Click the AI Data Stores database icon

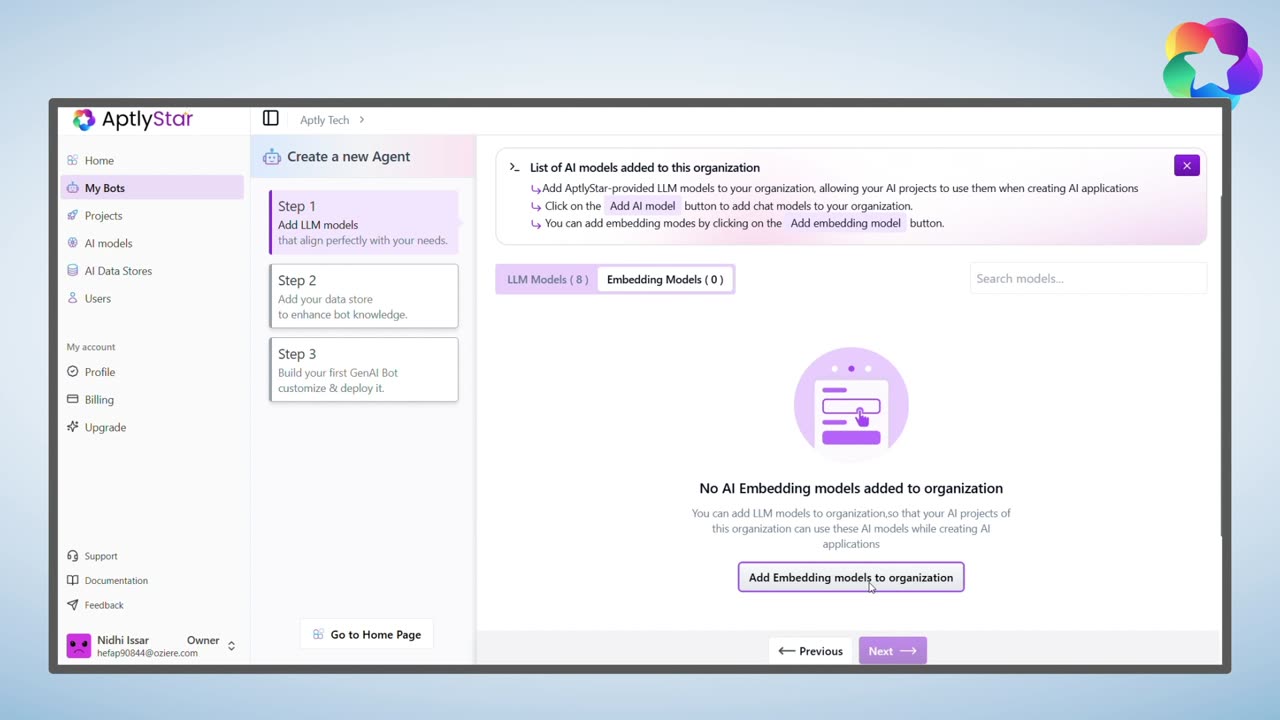coord(72,270)
